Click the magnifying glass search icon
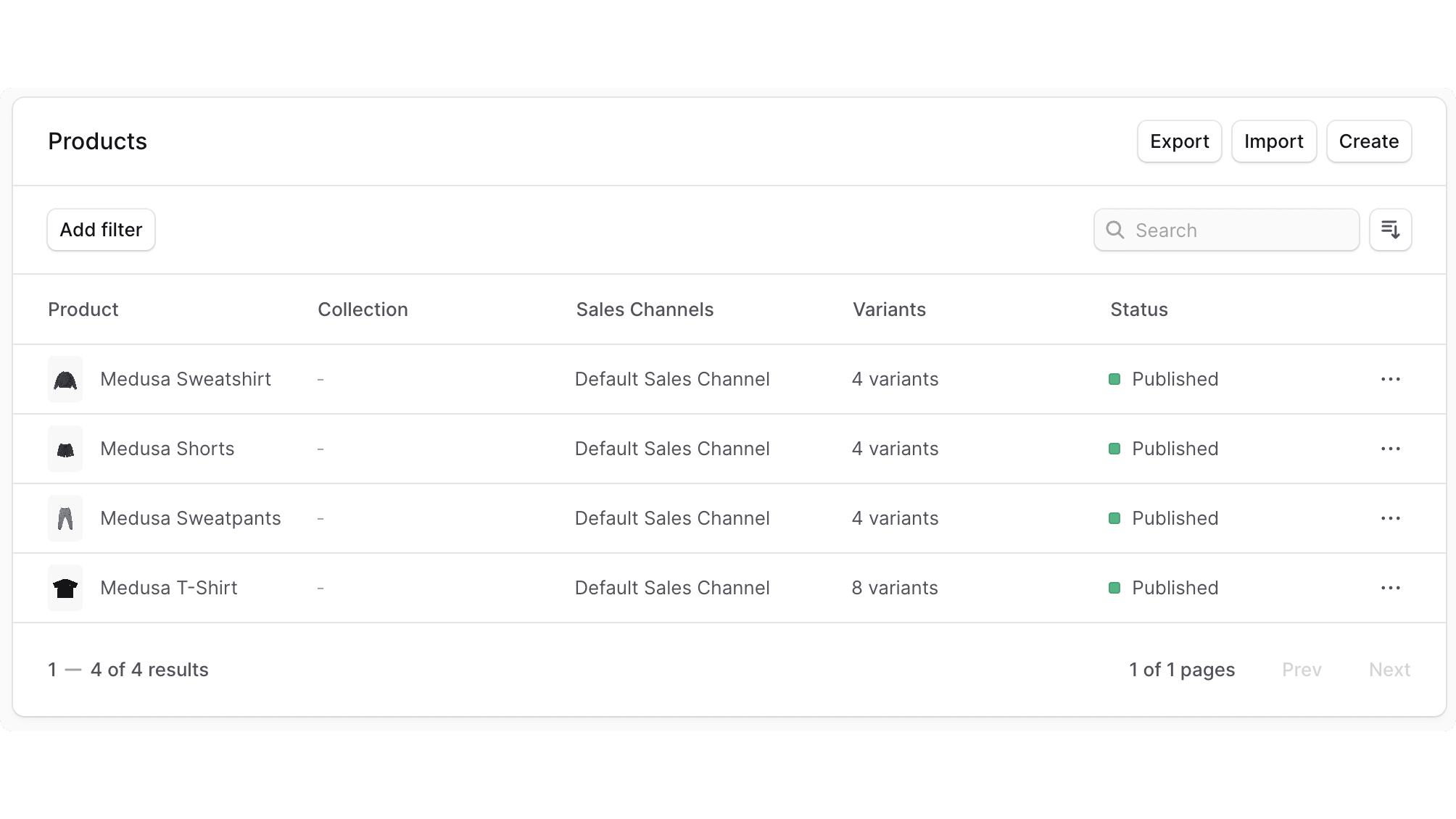Image resolution: width=1456 pixels, height=819 pixels. (x=1115, y=230)
